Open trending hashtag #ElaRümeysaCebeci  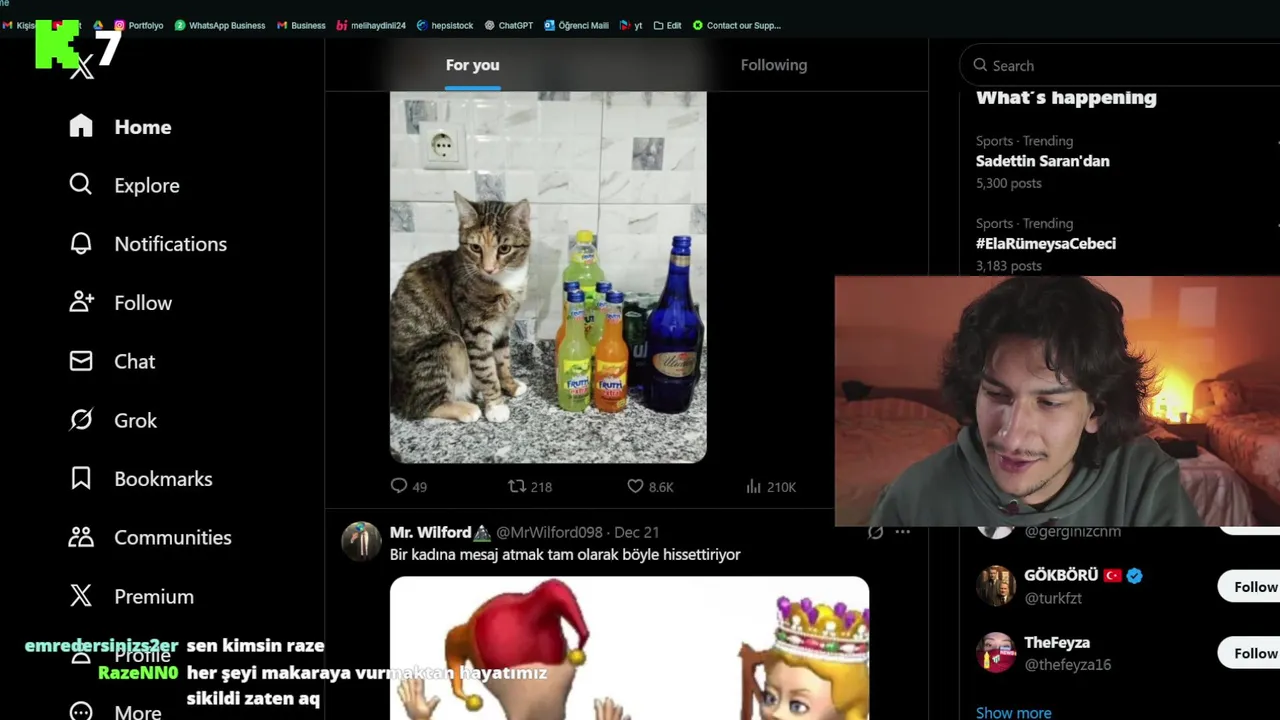click(x=1046, y=243)
